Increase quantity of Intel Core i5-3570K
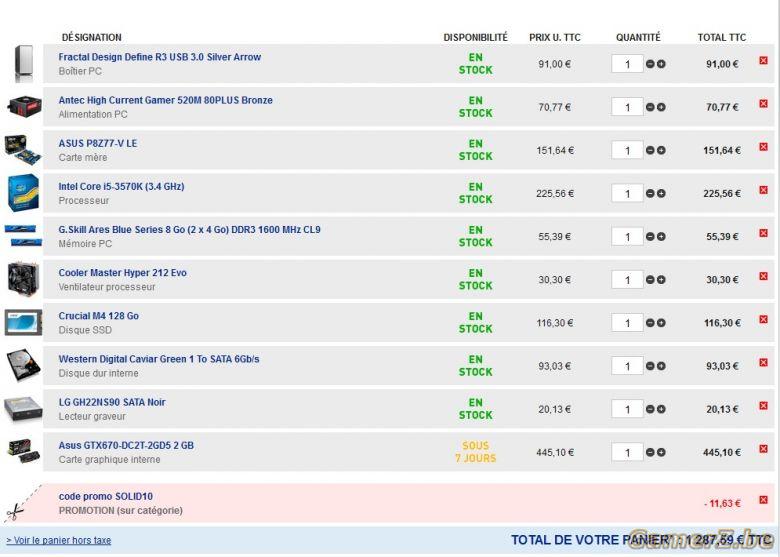Image resolution: width=780 pixels, height=557 pixels. click(661, 193)
